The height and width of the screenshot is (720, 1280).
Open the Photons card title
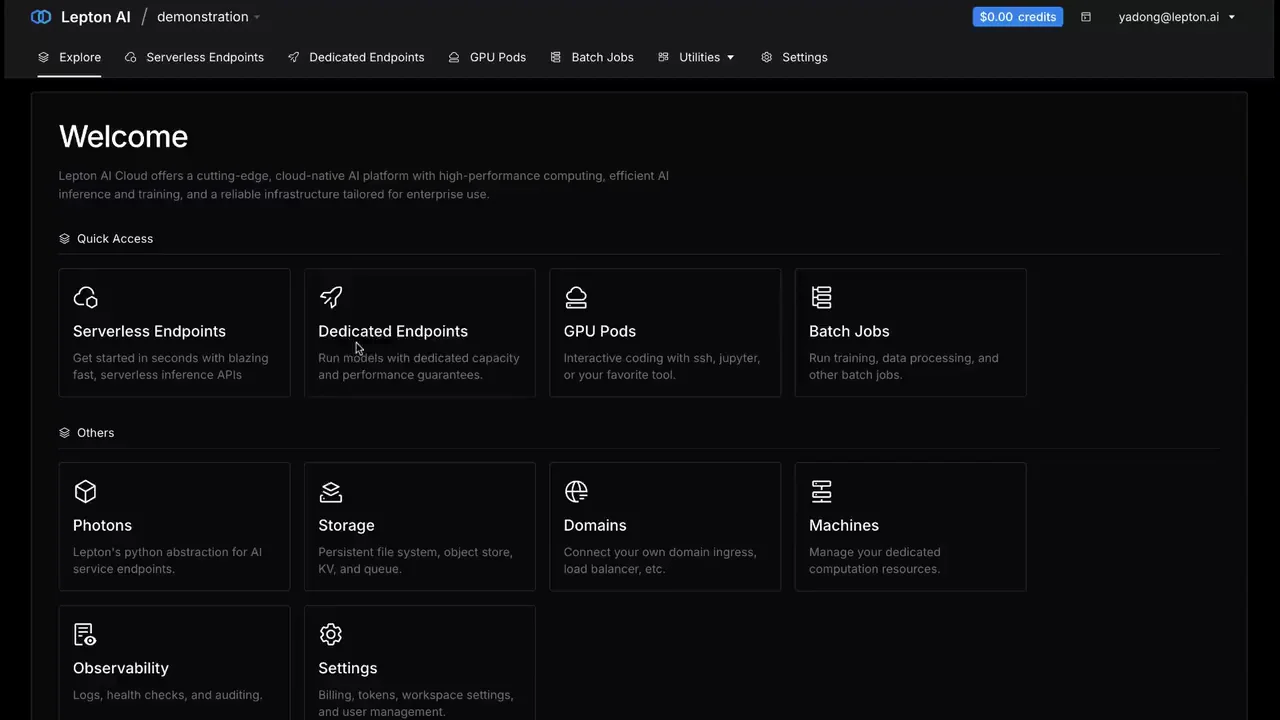coord(102,525)
